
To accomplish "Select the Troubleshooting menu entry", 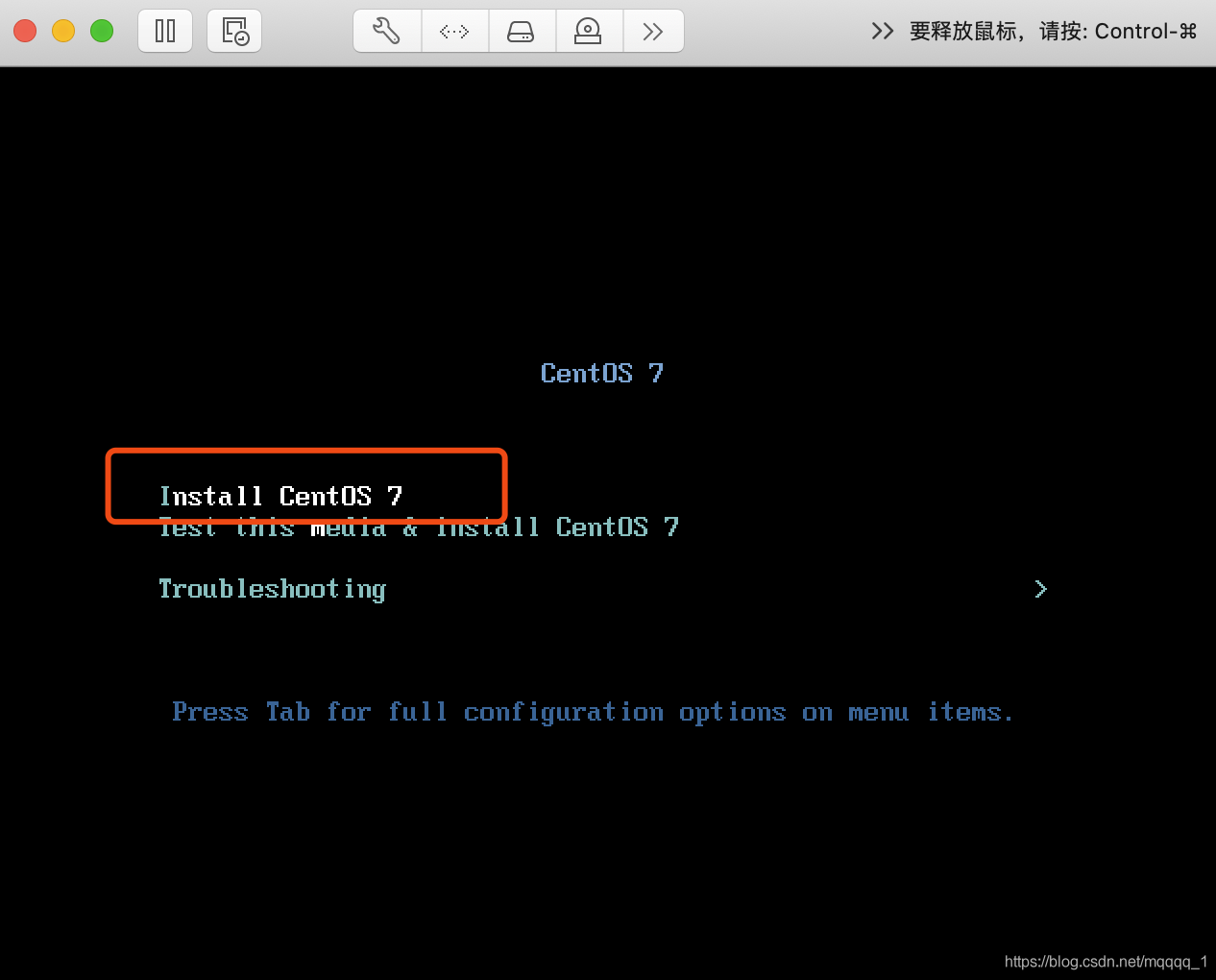I will [272, 589].
